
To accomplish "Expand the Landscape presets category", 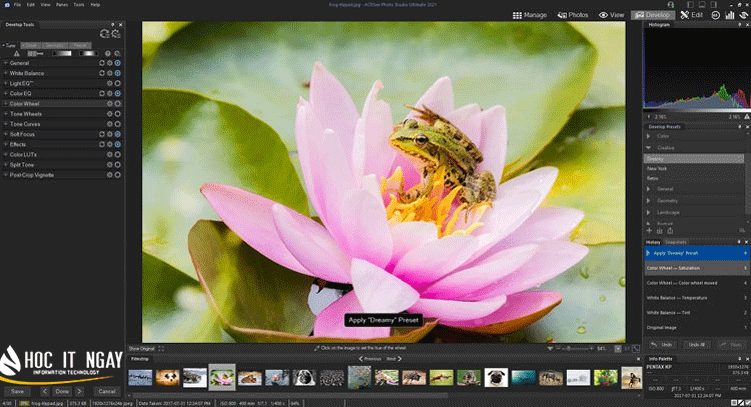I will (x=649, y=212).
